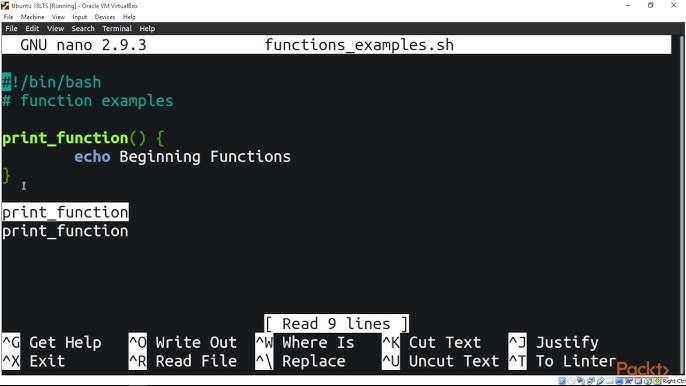Viewport: 686px width, 386px height.
Task: Open the Terminal menu in terminal window
Action: coord(117,28)
